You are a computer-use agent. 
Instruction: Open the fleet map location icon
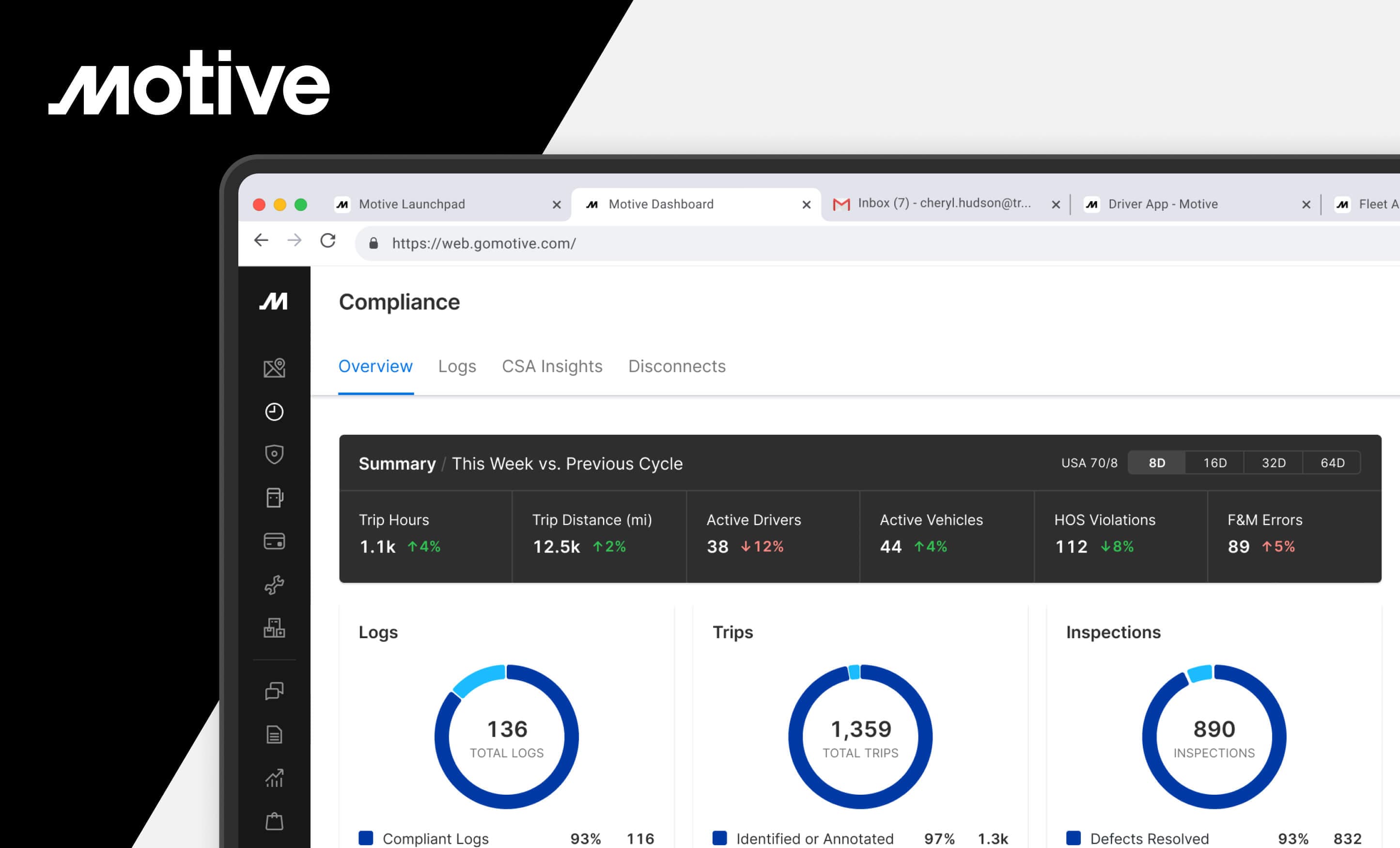275,368
